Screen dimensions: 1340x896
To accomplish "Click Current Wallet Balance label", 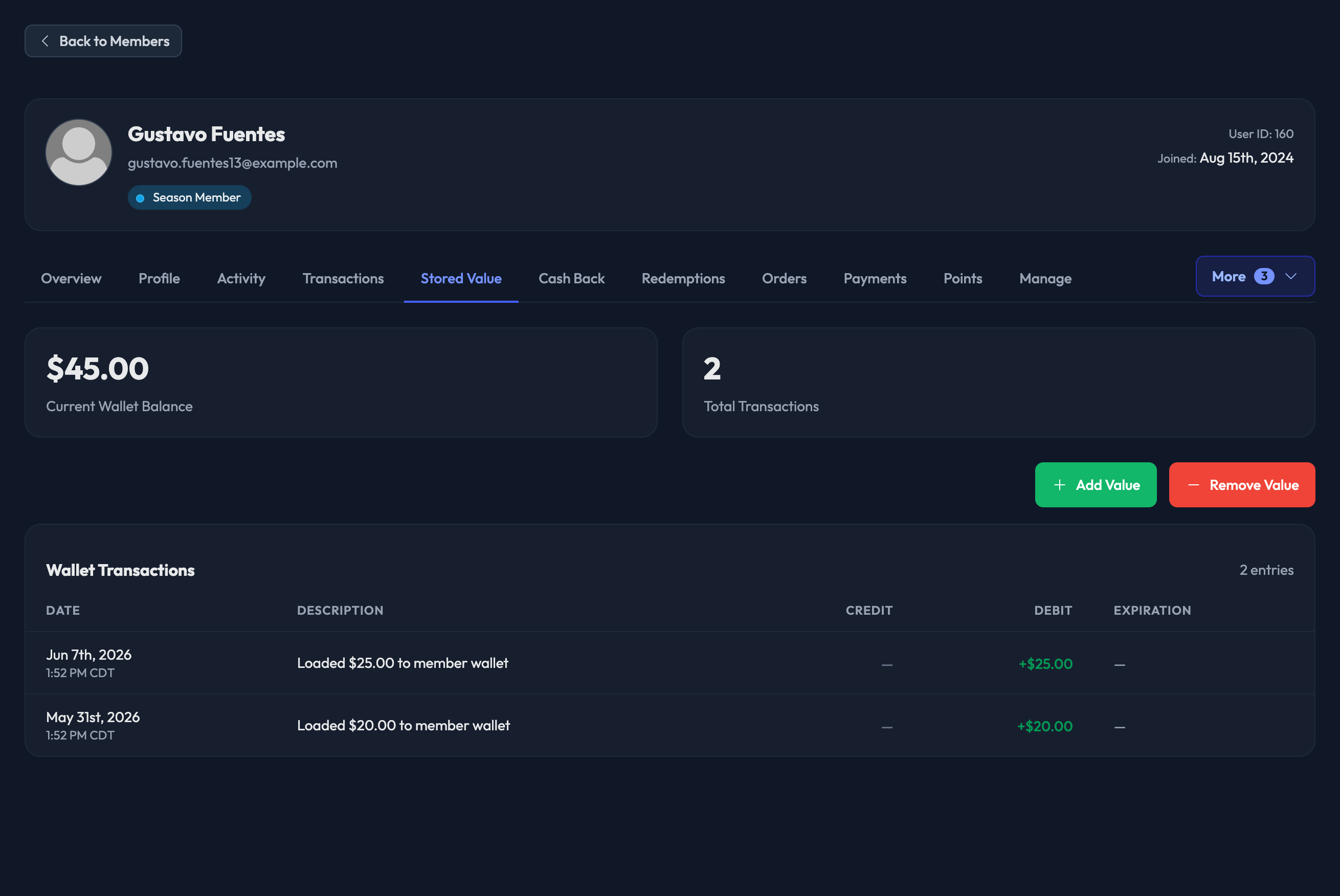I will [120, 407].
